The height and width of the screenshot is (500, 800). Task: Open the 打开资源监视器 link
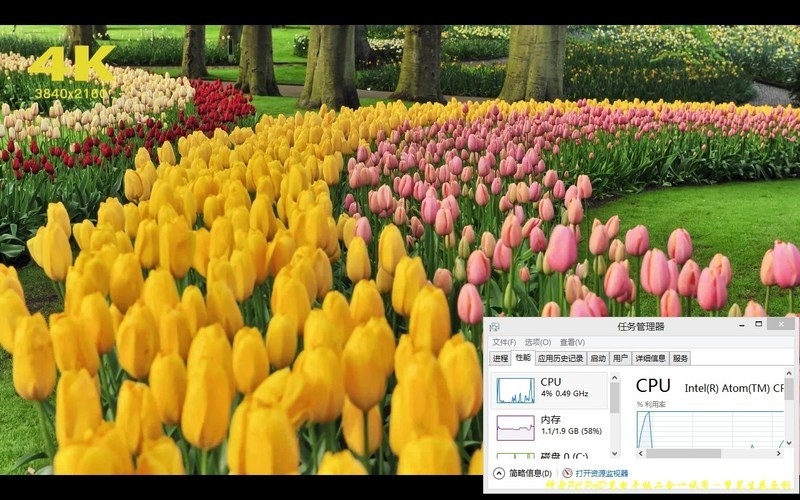(x=602, y=473)
